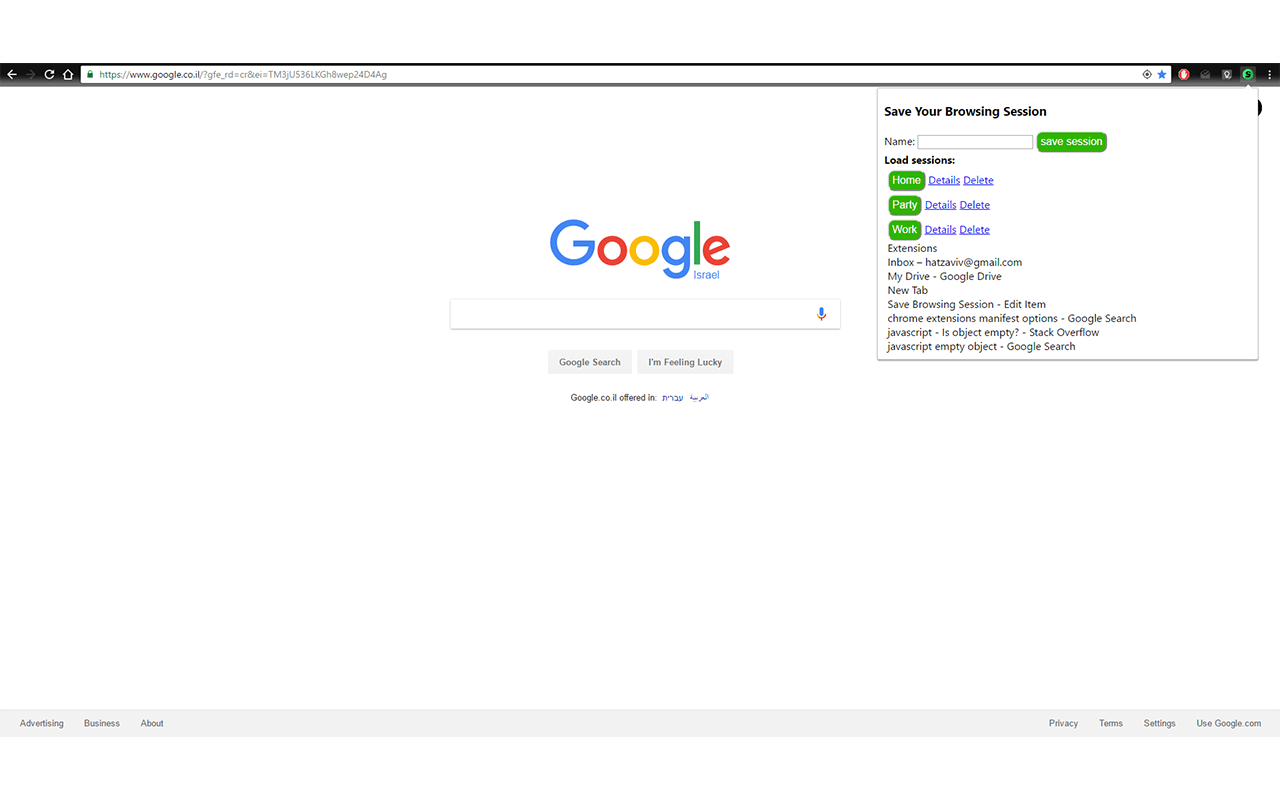Open the Settings link in footer
This screenshot has width=1280, height=800.
click(1160, 723)
